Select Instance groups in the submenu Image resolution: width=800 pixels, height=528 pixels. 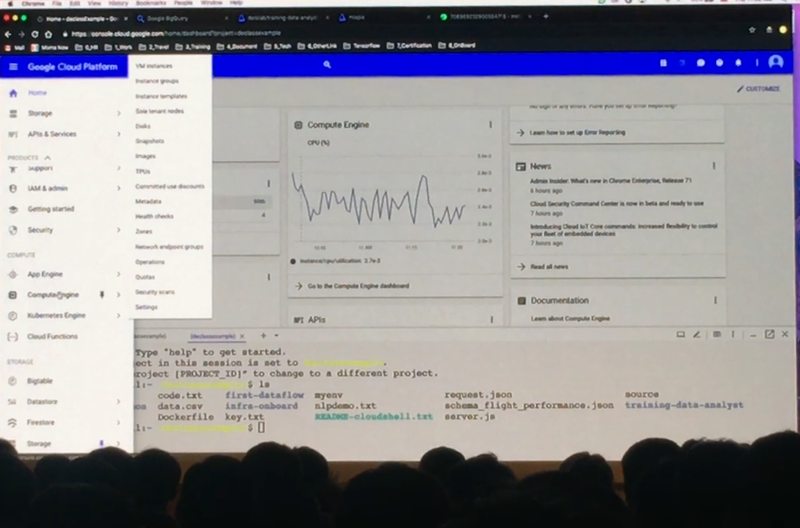(157, 81)
